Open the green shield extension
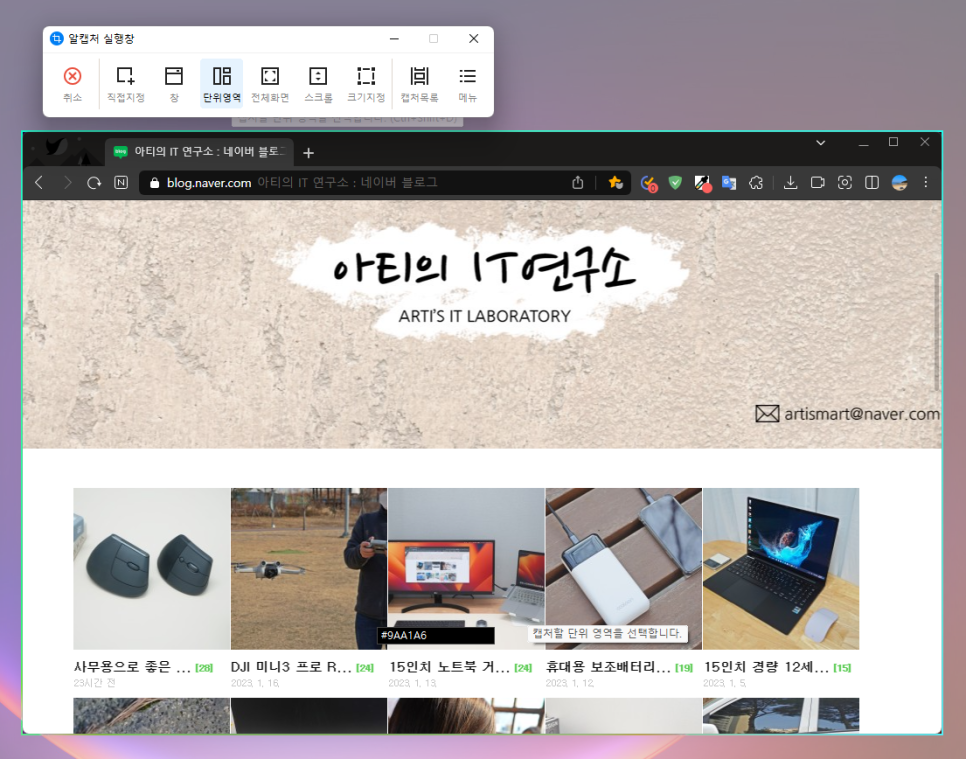 (x=675, y=182)
